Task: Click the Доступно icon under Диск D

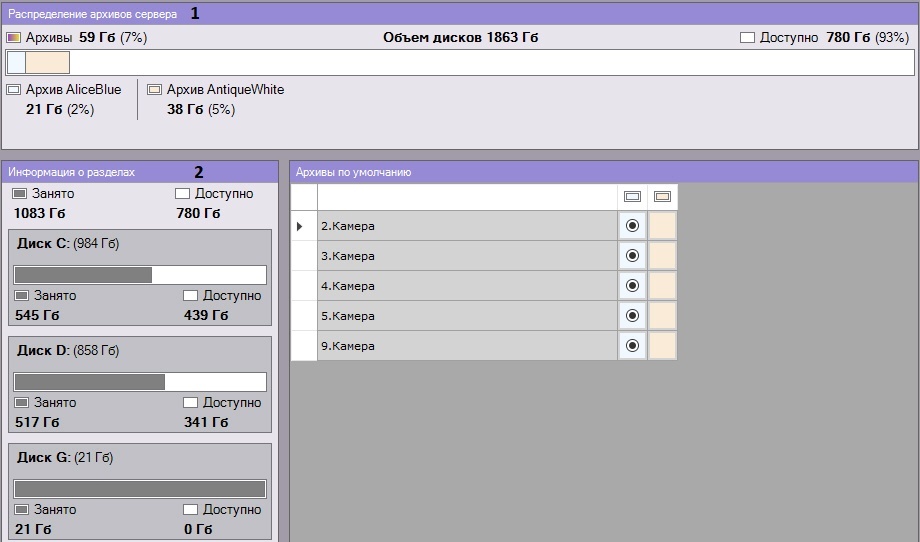Action: [x=190, y=403]
